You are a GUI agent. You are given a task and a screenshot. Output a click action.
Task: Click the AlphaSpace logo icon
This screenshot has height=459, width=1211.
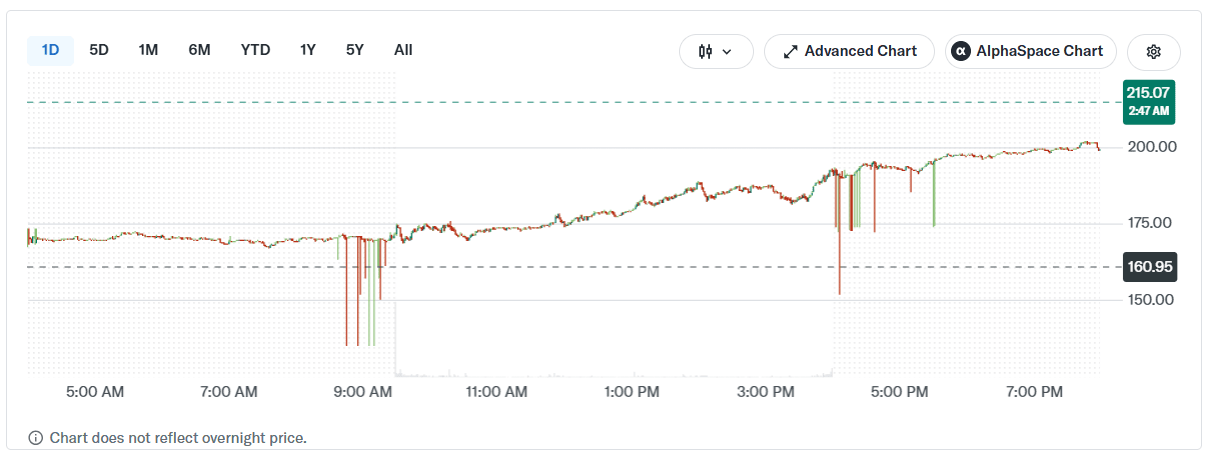(960, 51)
